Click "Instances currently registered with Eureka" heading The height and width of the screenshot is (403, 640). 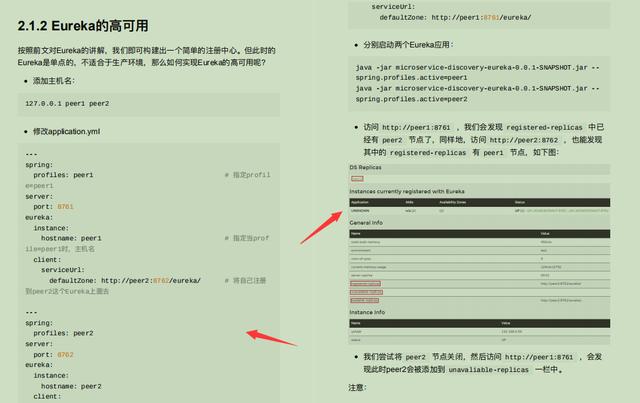(x=407, y=191)
